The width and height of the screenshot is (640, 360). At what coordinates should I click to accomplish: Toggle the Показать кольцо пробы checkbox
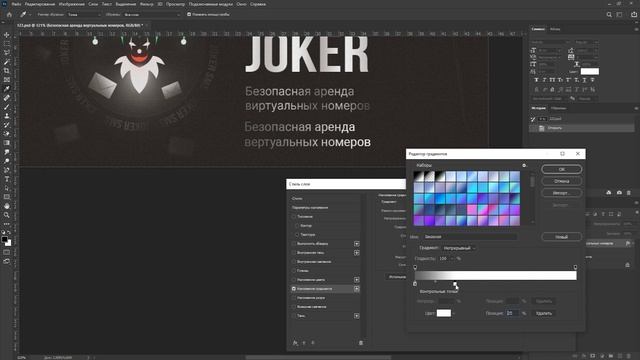(x=189, y=14)
